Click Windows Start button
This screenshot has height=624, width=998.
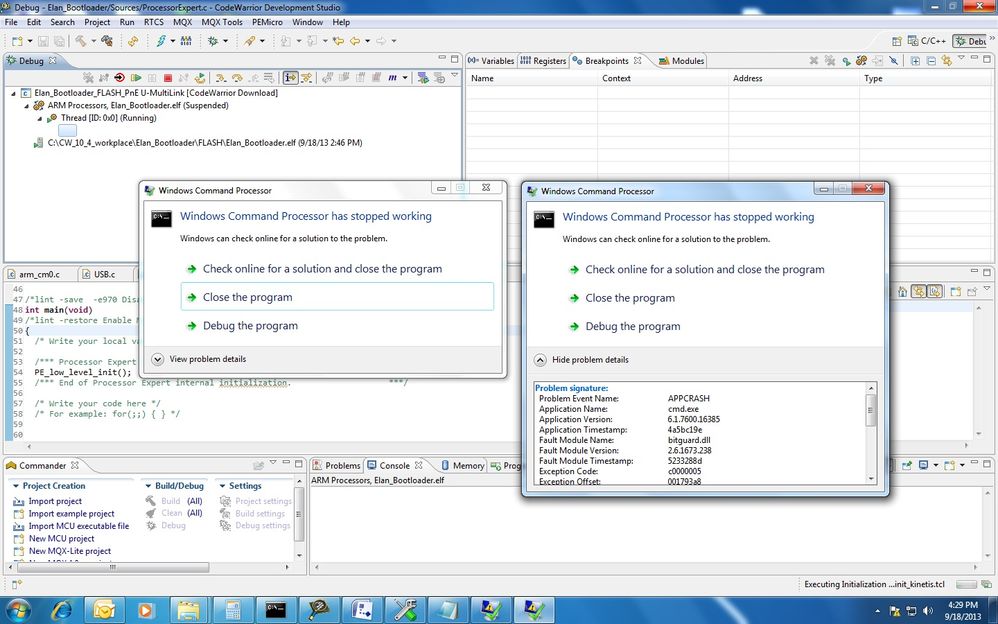18,610
